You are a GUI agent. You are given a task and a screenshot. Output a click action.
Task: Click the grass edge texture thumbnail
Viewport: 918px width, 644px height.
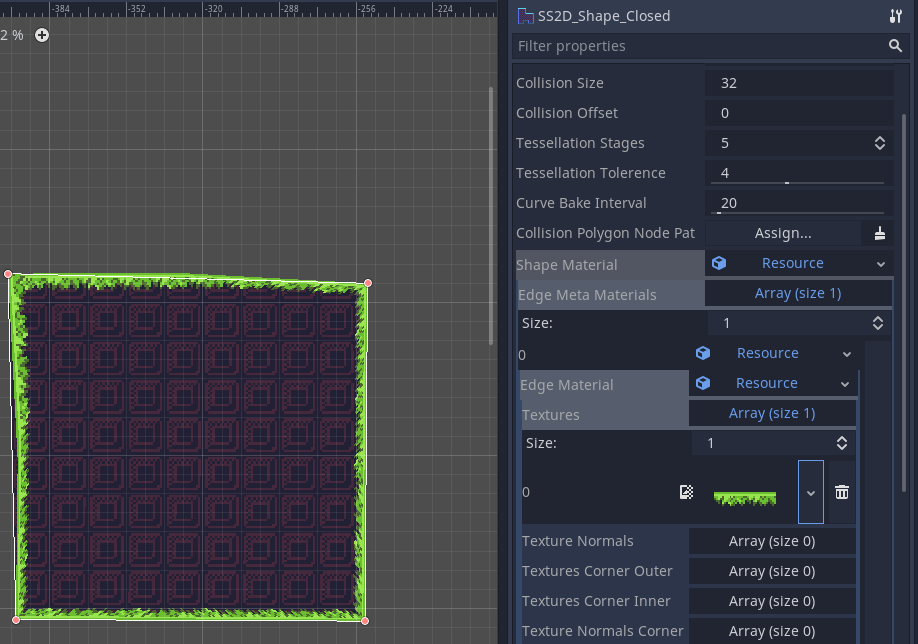(745, 495)
